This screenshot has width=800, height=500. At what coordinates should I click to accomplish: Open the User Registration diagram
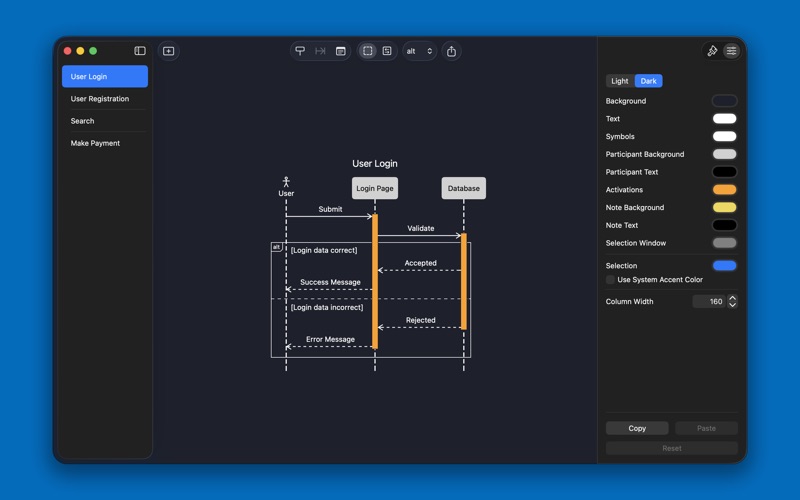pos(105,98)
